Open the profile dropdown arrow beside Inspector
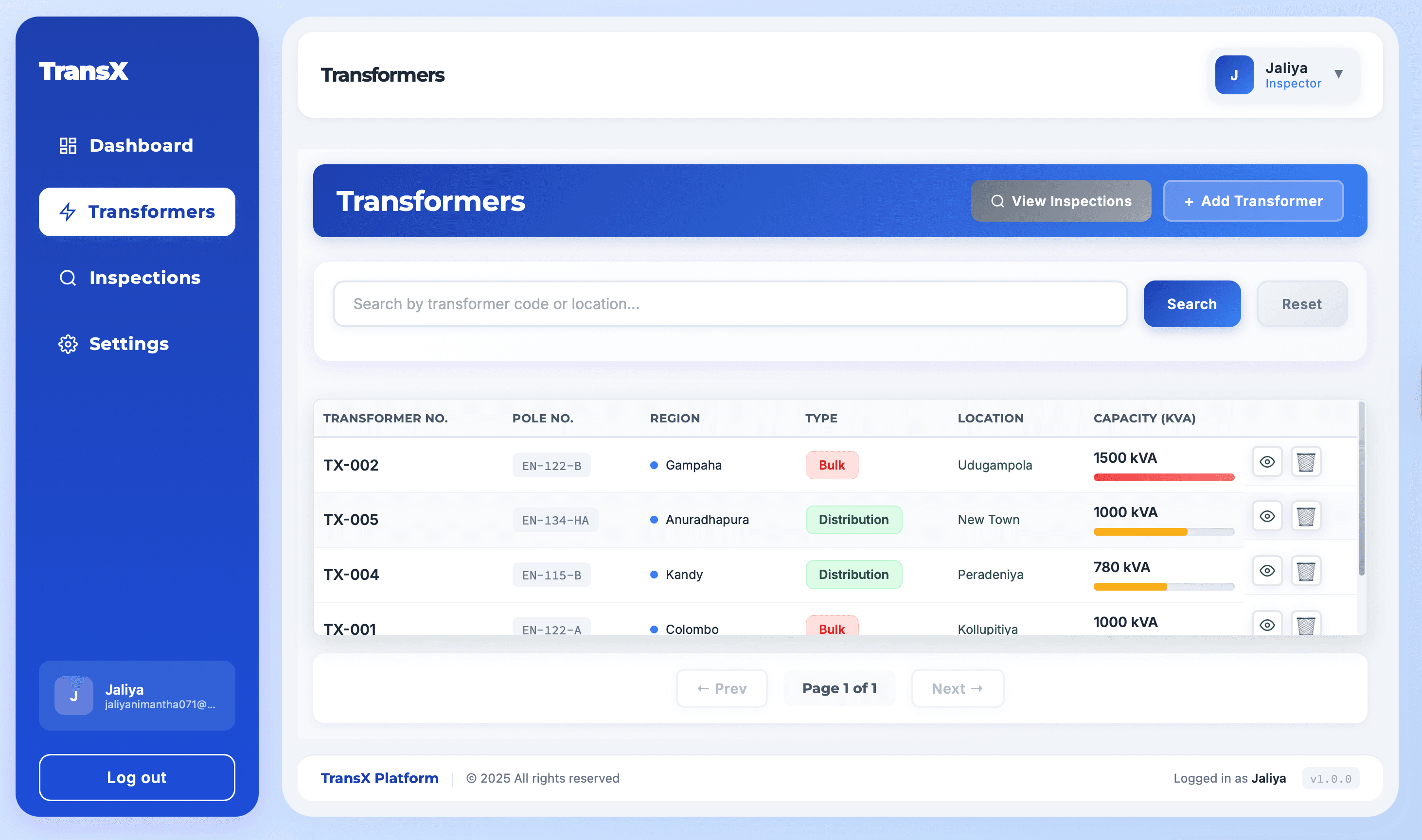Viewport: 1422px width, 840px height. coord(1339,74)
